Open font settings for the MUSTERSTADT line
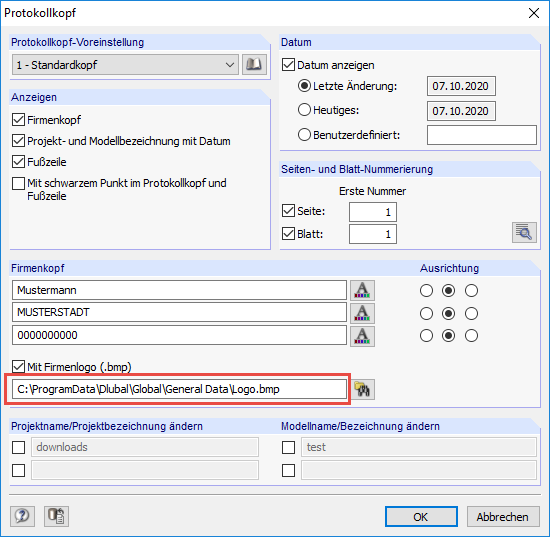 [x=362, y=313]
